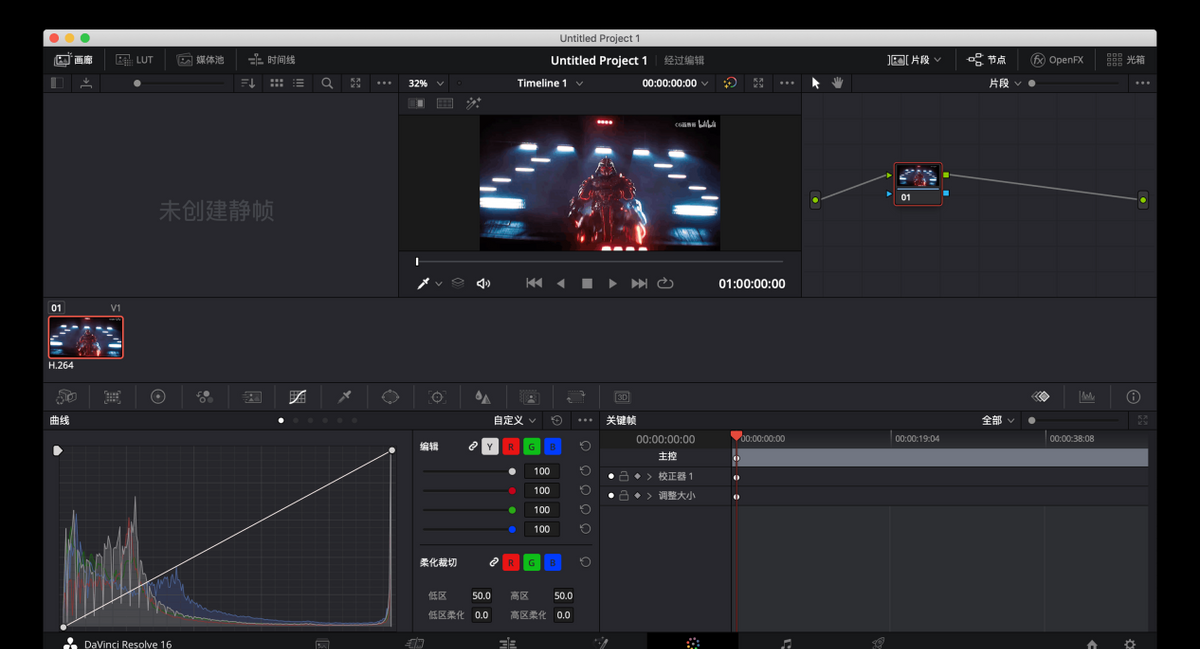Expand the 调整大小 track
The width and height of the screenshot is (1200, 649).
pyautogui.click(x=649, y=496)
